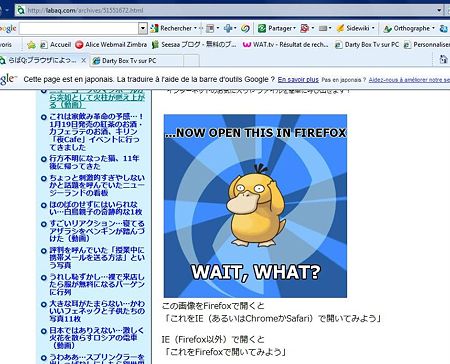
Task: Open a new blank tab
Action: point(191,61)
